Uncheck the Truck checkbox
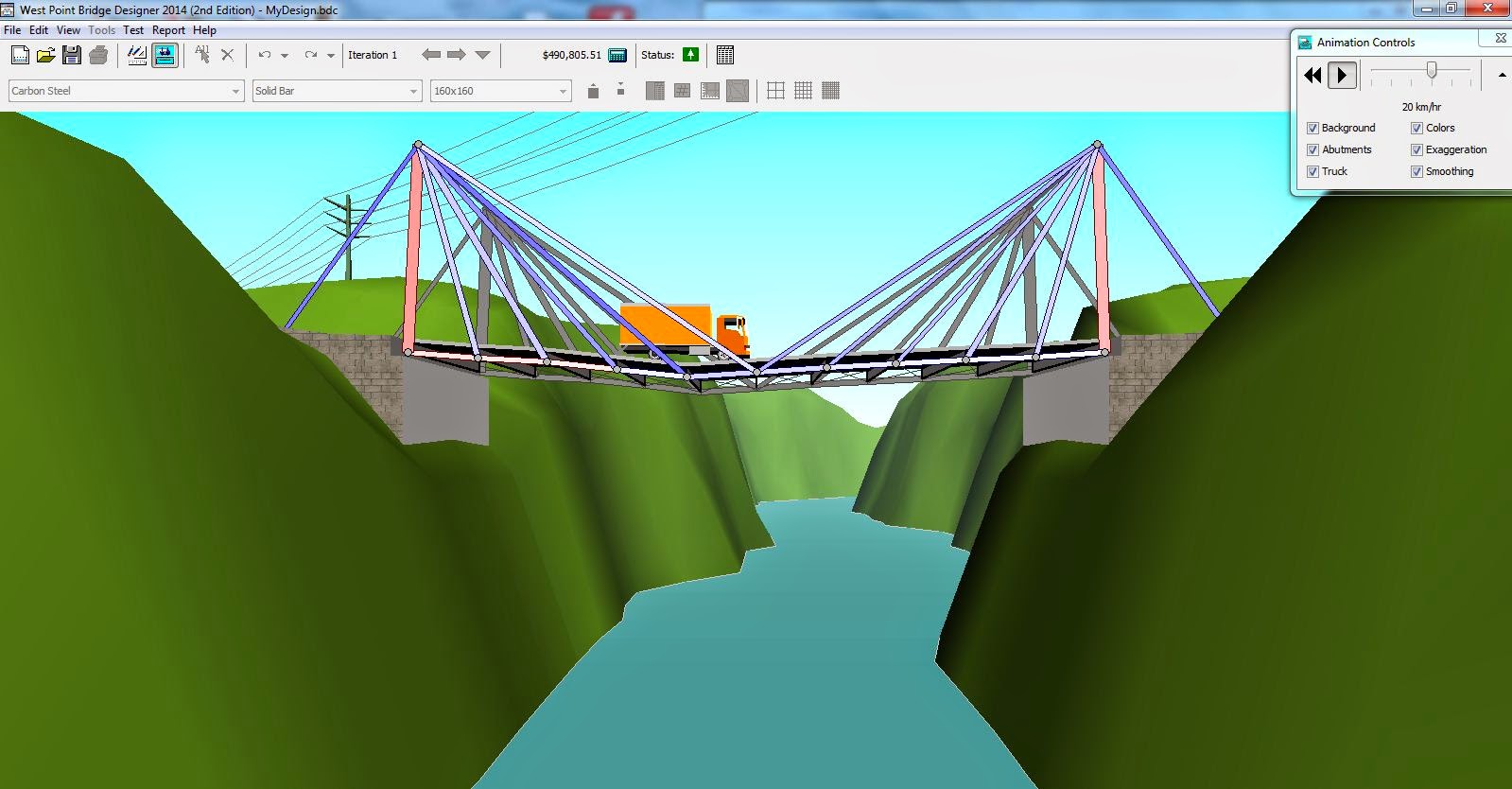The height and width of the screenshot is (789, 1512). click(x=1312, y=171)
